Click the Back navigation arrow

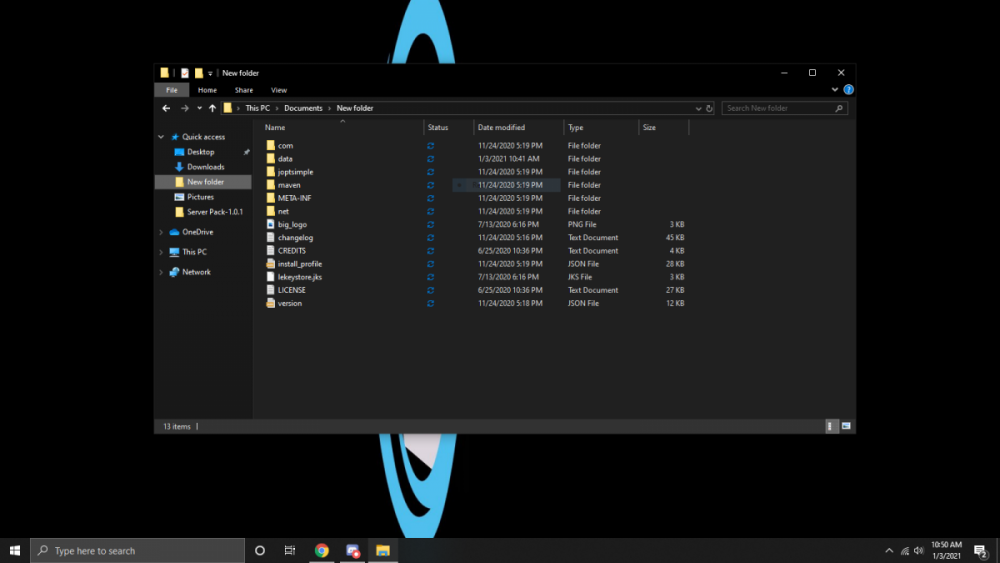point(166,108)
